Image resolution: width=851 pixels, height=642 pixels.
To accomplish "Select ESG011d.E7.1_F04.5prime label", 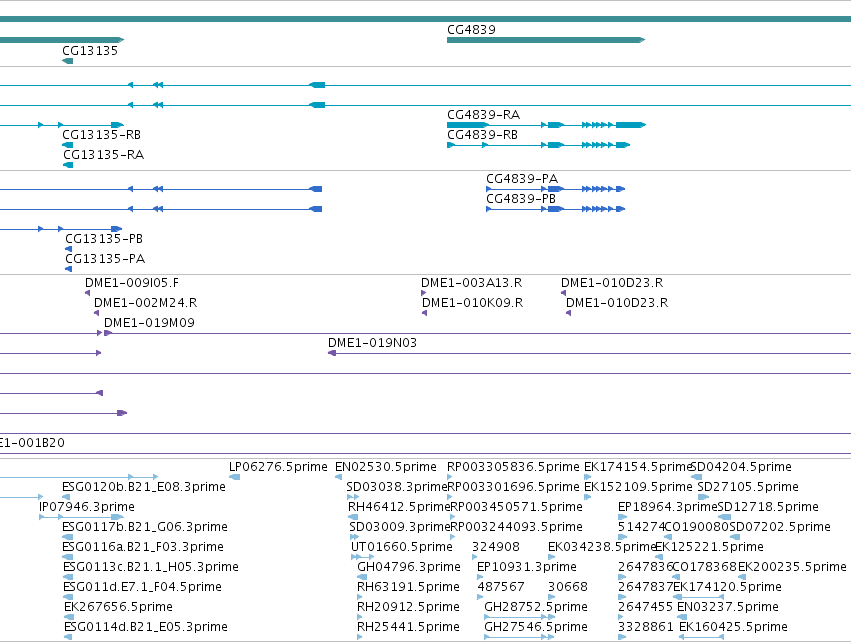I will pos(142,587).
